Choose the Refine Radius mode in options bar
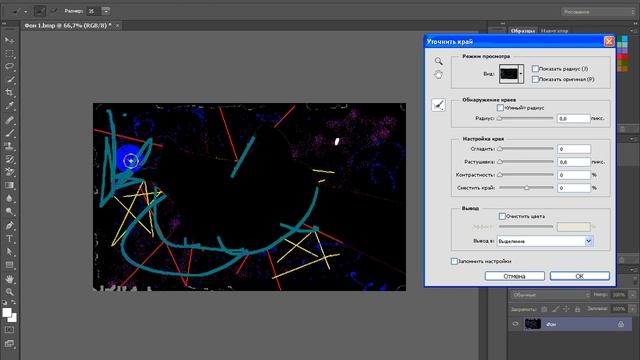The image size is (640, 360). tap(39, 11)
